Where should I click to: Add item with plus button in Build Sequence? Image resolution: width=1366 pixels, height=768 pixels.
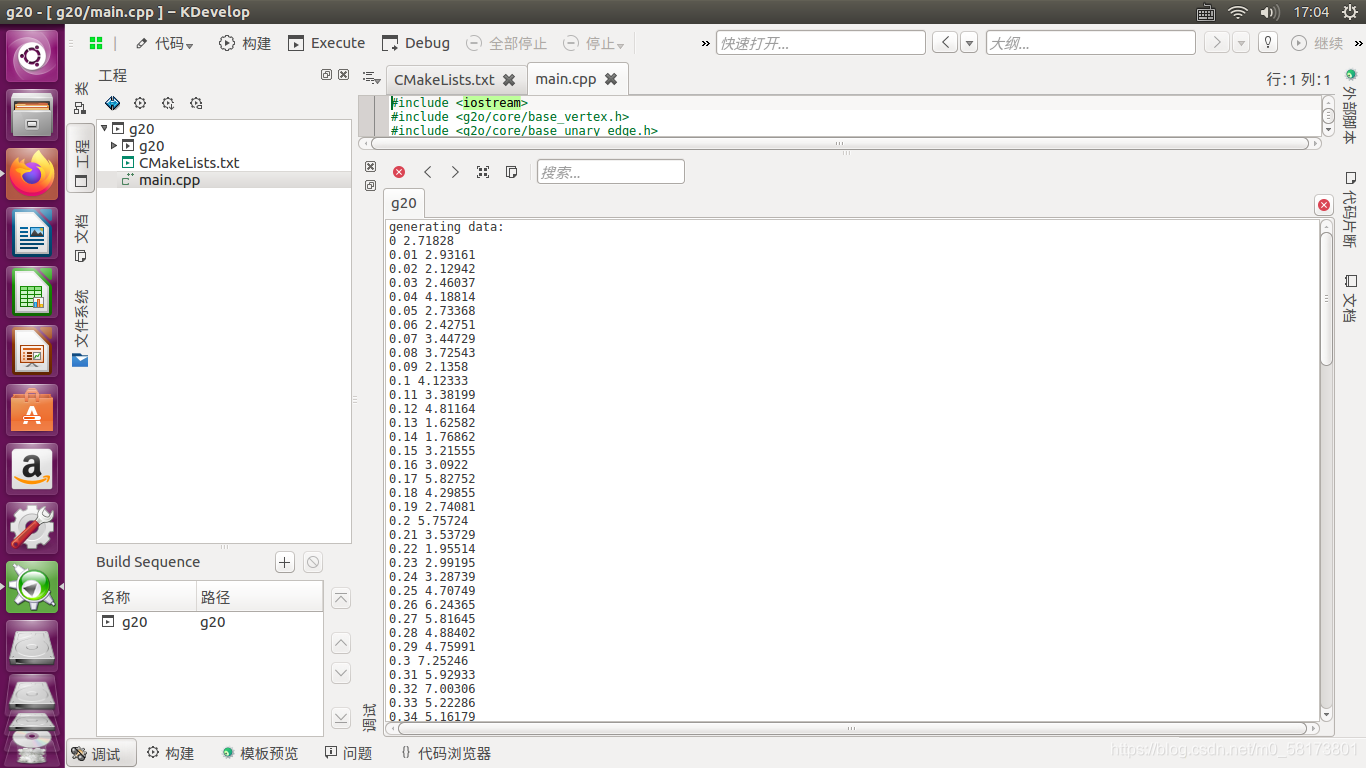click(285, 562)
